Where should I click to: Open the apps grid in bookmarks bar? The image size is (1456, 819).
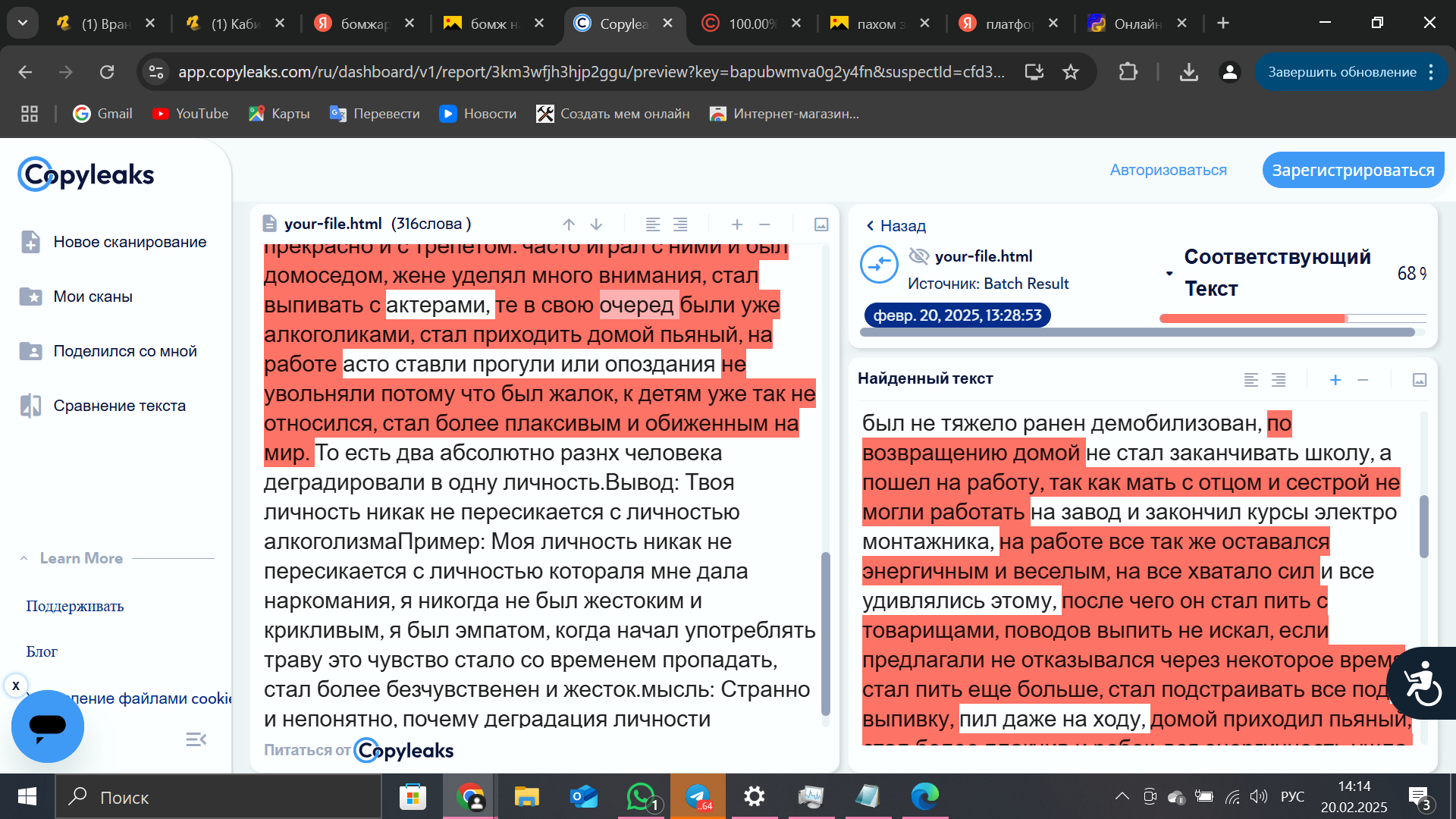pos(30,114)
